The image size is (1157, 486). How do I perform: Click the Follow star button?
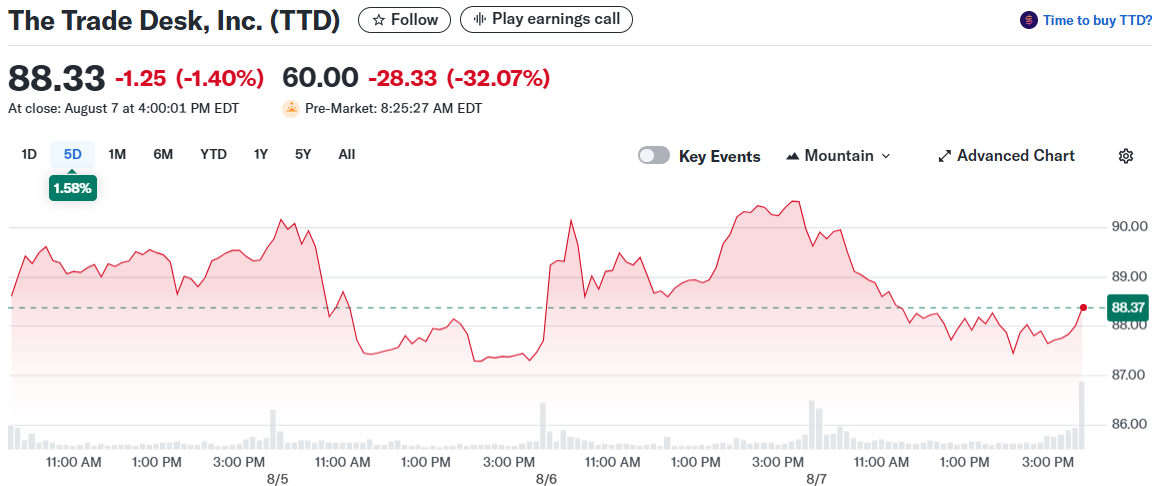404,20
